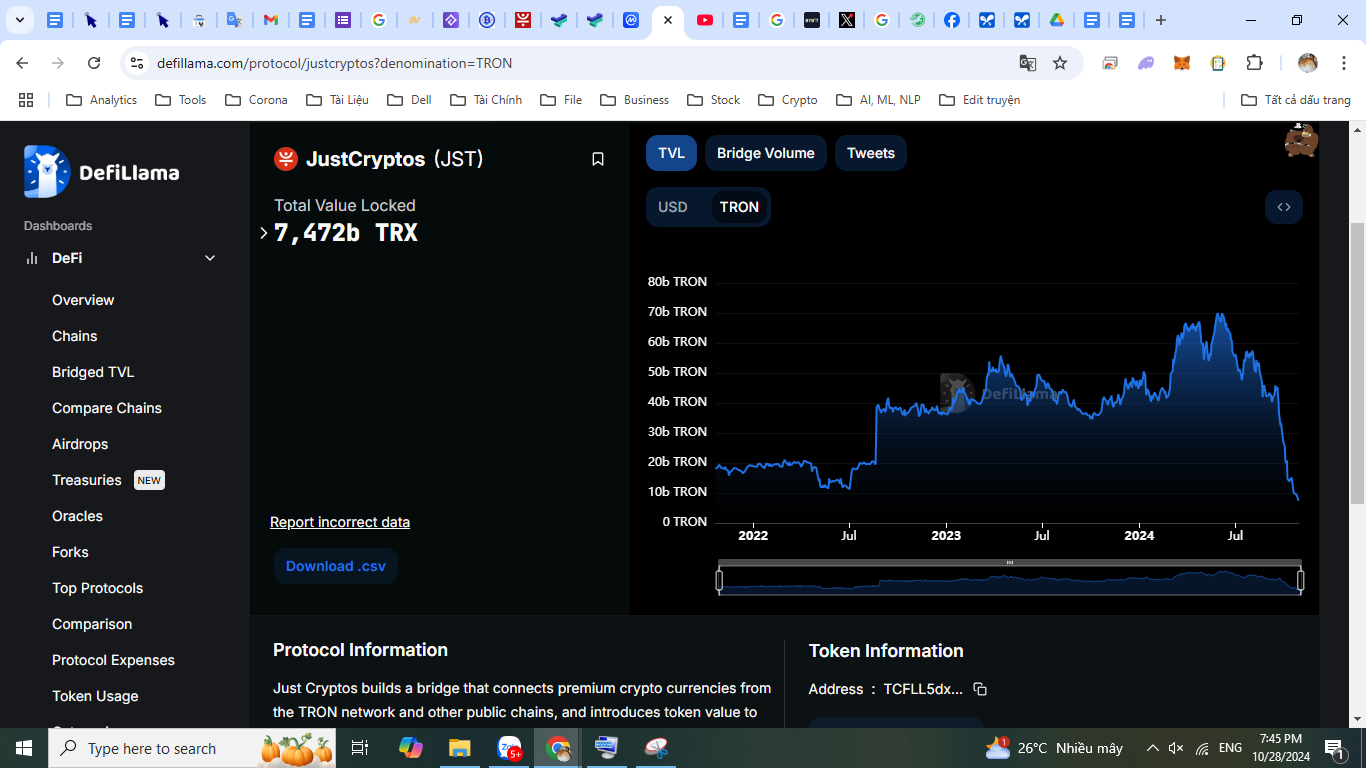Open the Tất cả dấu trang folder
1366x768 pixels.
[1296, 100]
